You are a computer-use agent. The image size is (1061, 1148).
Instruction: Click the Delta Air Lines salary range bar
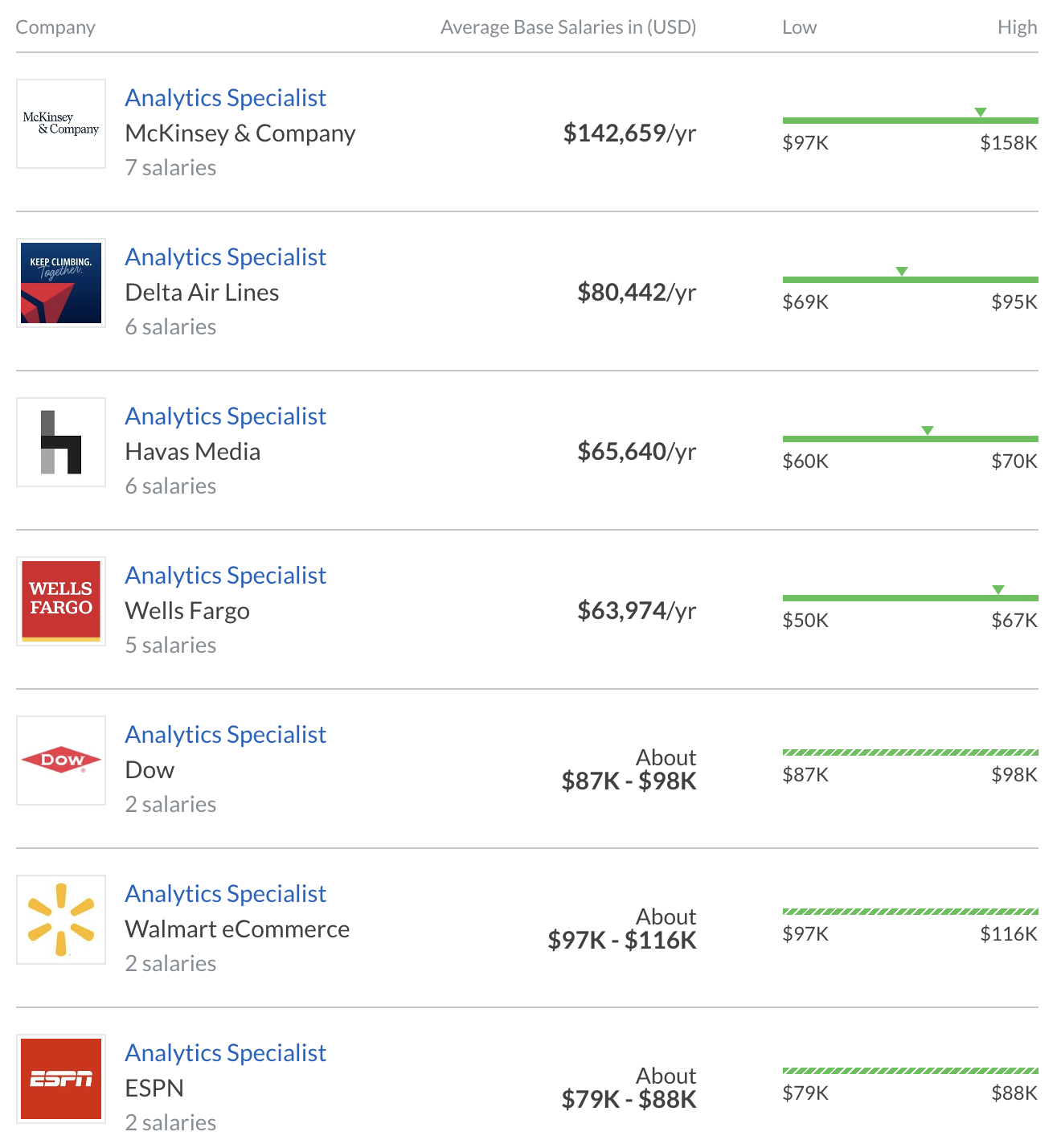tap(911, 280)
